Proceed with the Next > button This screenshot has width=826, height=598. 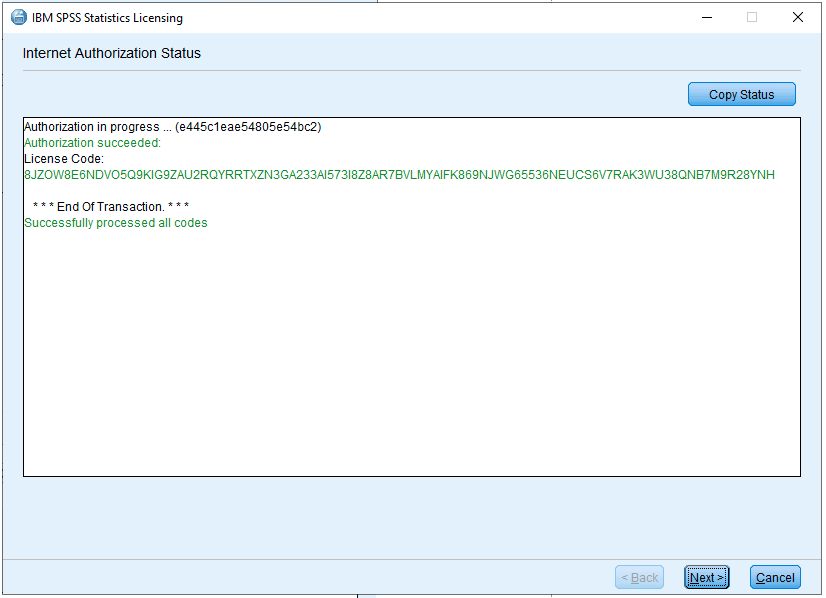click(x=707, y=577)
